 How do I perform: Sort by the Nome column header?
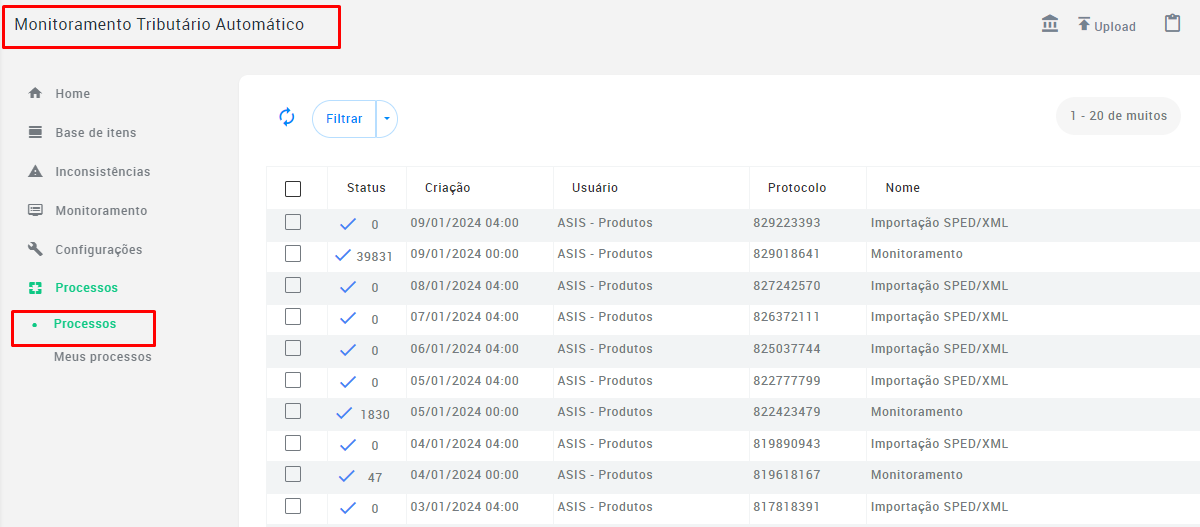coord(902,188)
